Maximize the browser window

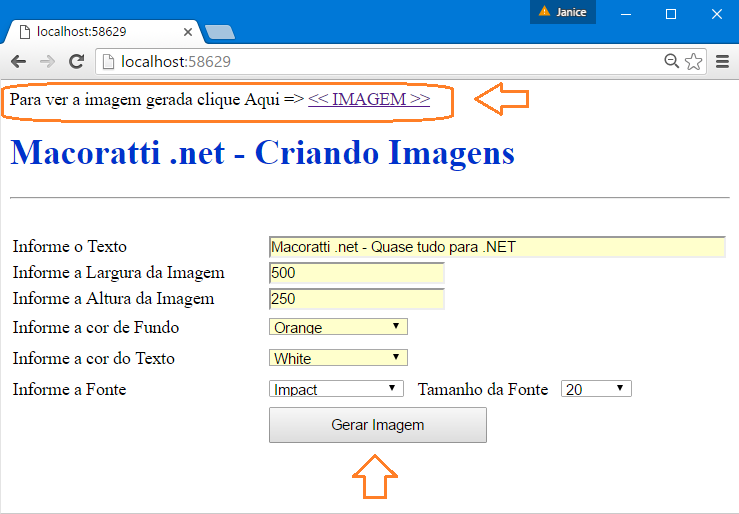(671, 14)
